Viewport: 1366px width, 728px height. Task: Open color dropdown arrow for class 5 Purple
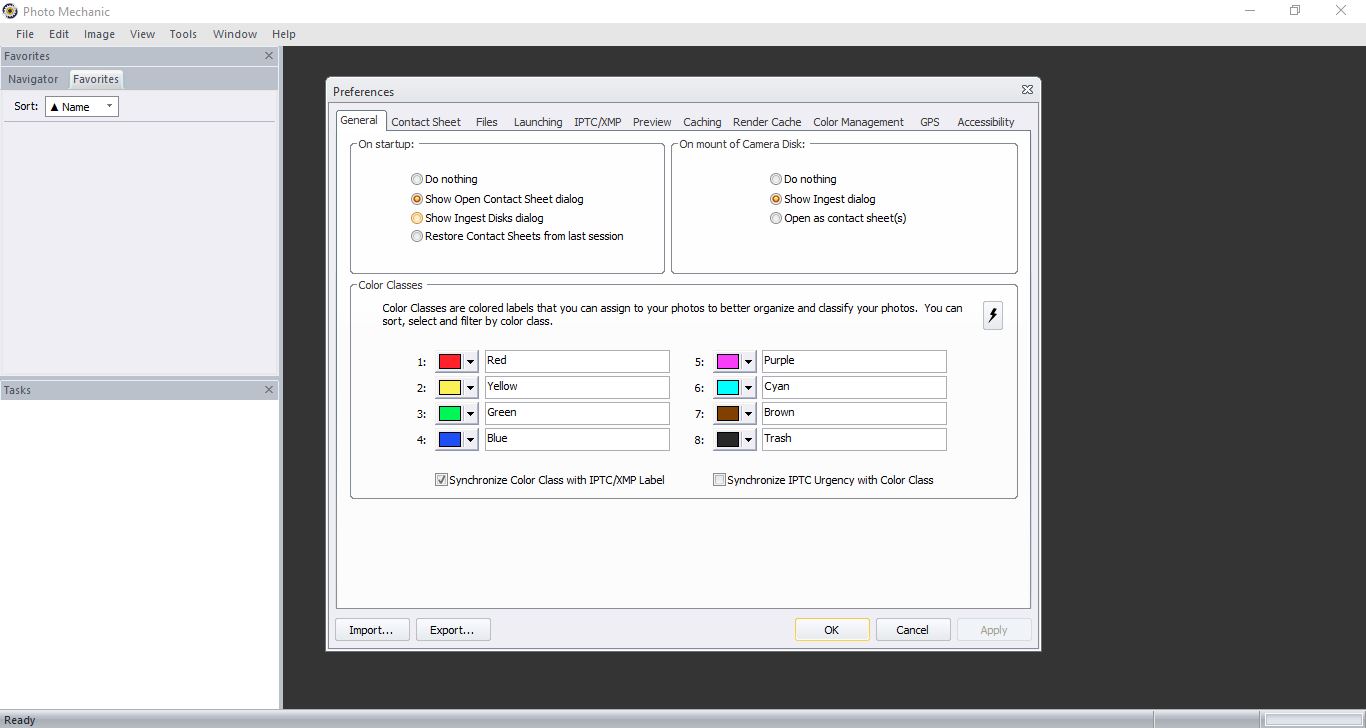click(748, 362)
